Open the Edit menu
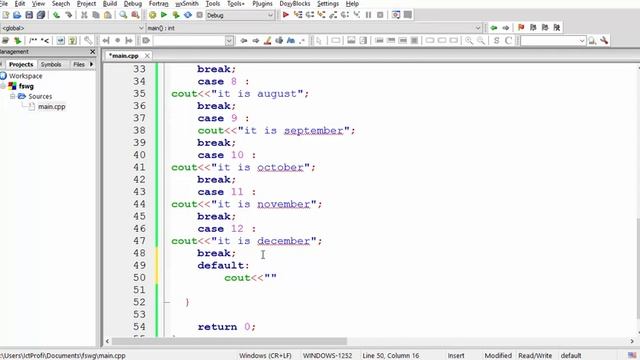This screenshot has height=360, width=640. click(20, 4)
